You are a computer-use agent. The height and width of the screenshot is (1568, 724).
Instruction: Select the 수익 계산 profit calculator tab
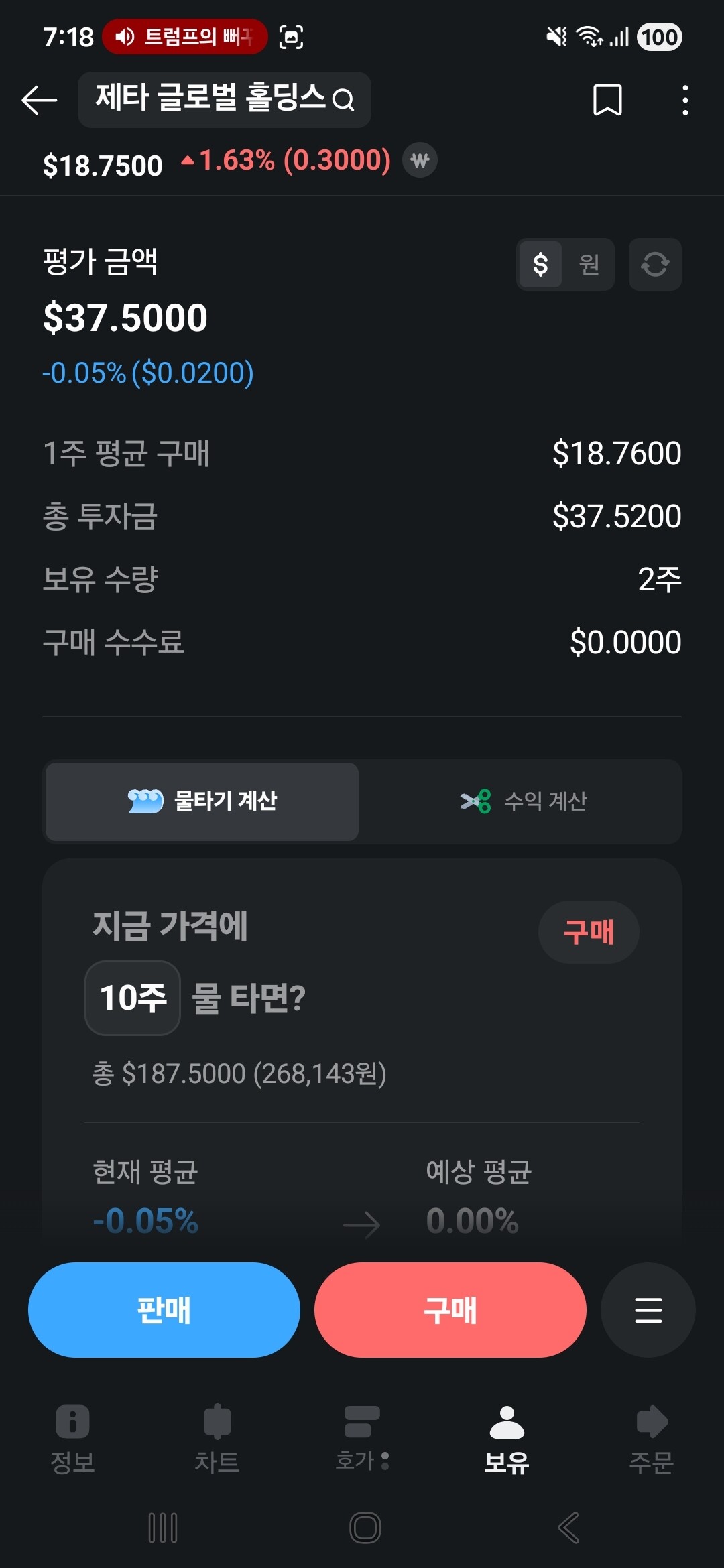click(523, 801)
